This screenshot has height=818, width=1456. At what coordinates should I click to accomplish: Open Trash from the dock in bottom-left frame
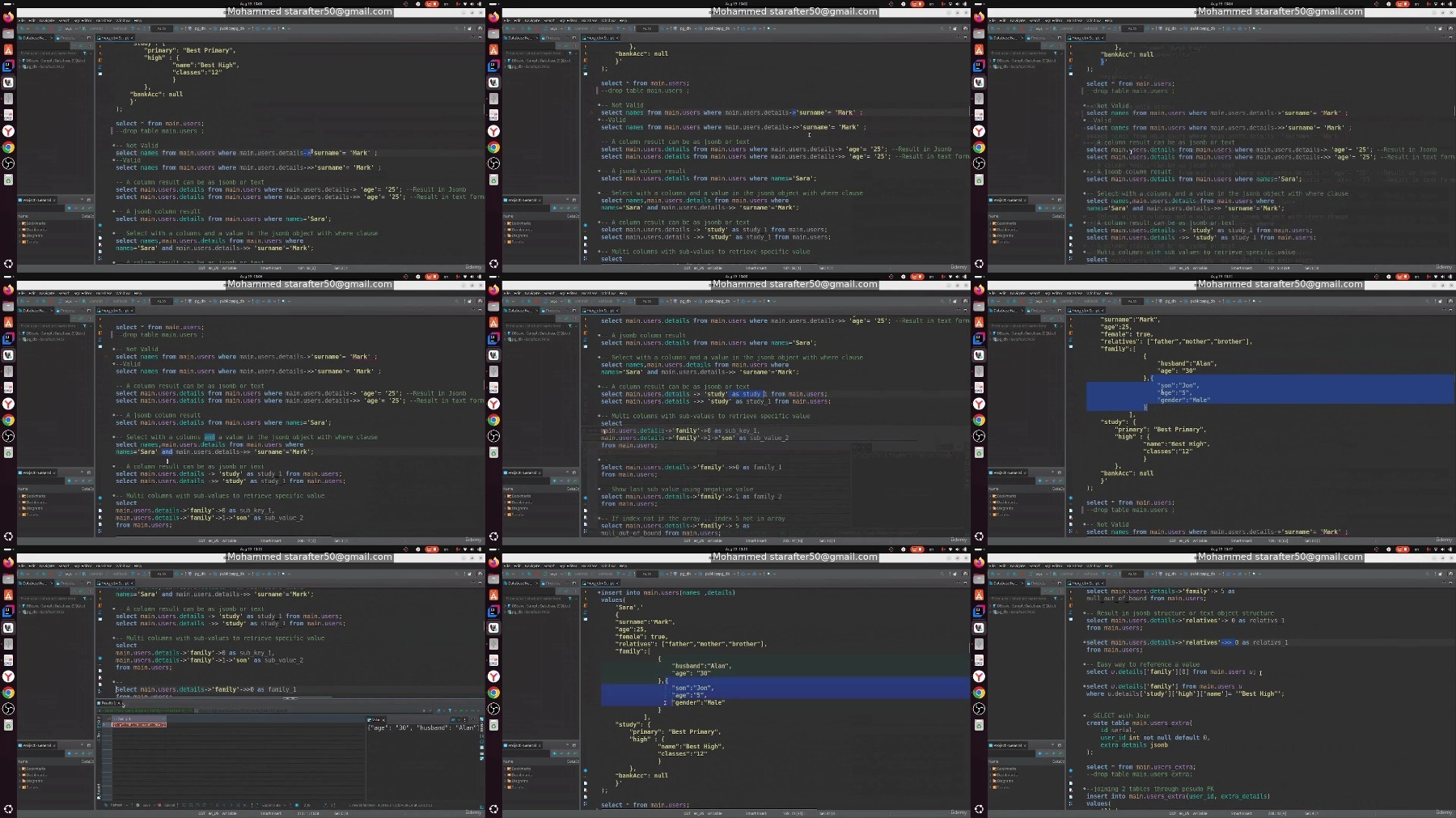tap(8, 724)
